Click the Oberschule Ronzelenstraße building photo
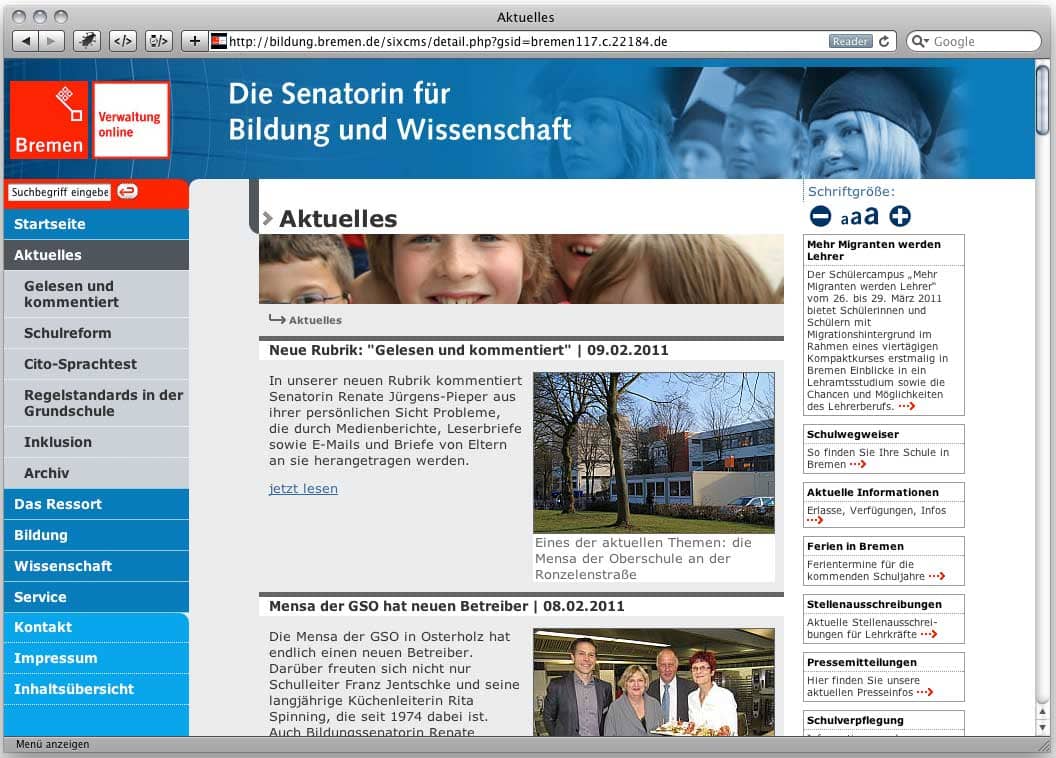This screenshot has width=1056, height=758. [x=653, y=452]
